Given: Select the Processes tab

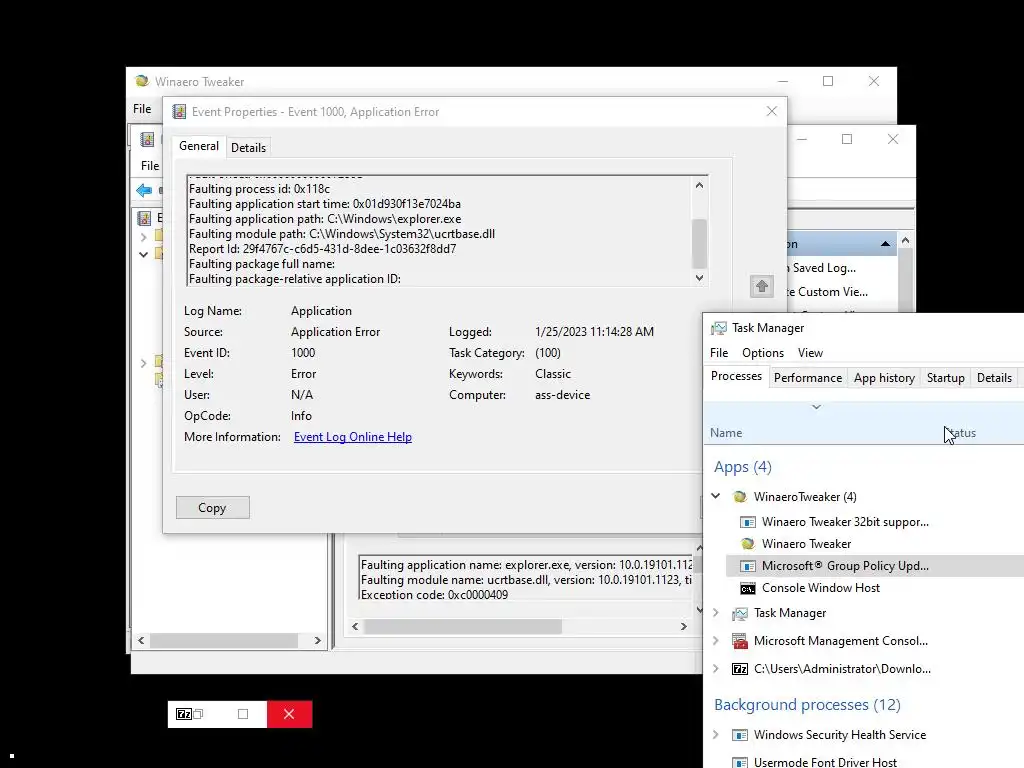Looking at the screenshot, I should tap(736, 376).
